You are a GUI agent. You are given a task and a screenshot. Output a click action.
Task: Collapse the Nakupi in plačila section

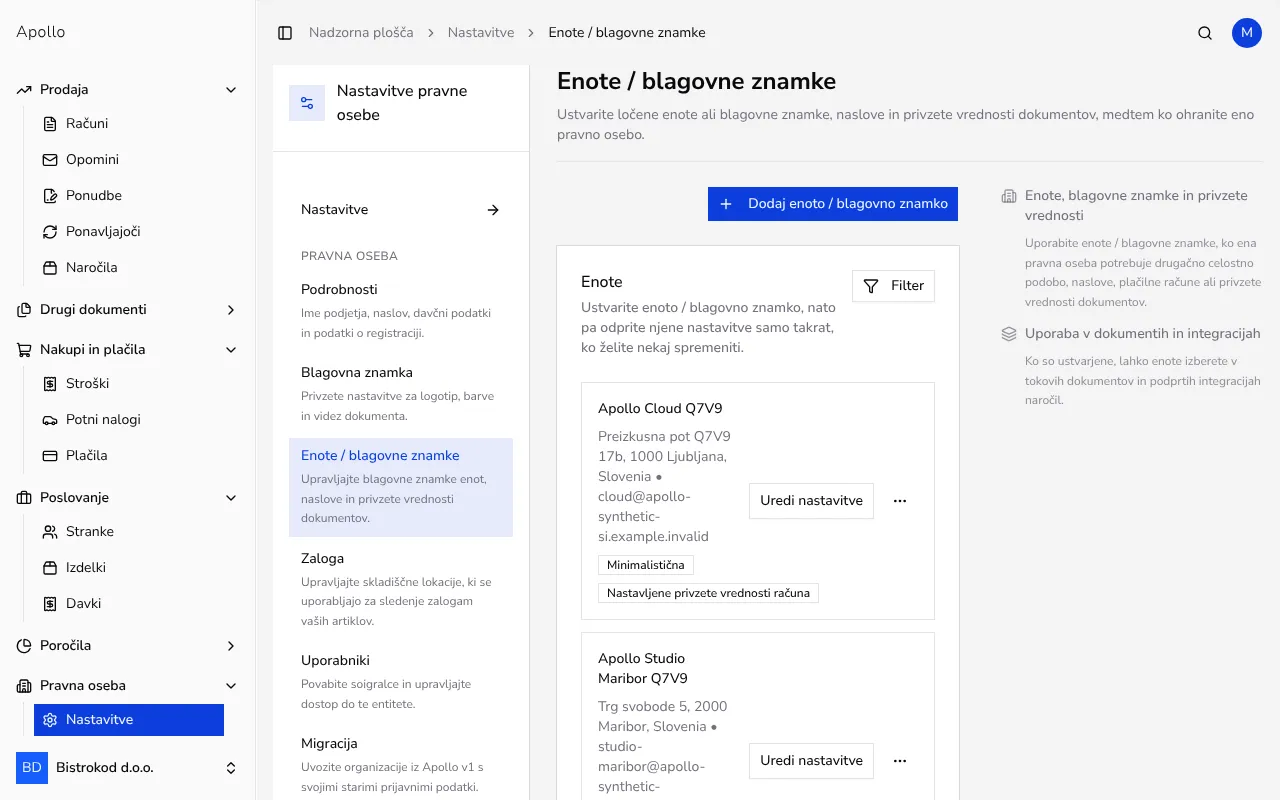pyautogui.click(x=128, y=350)
